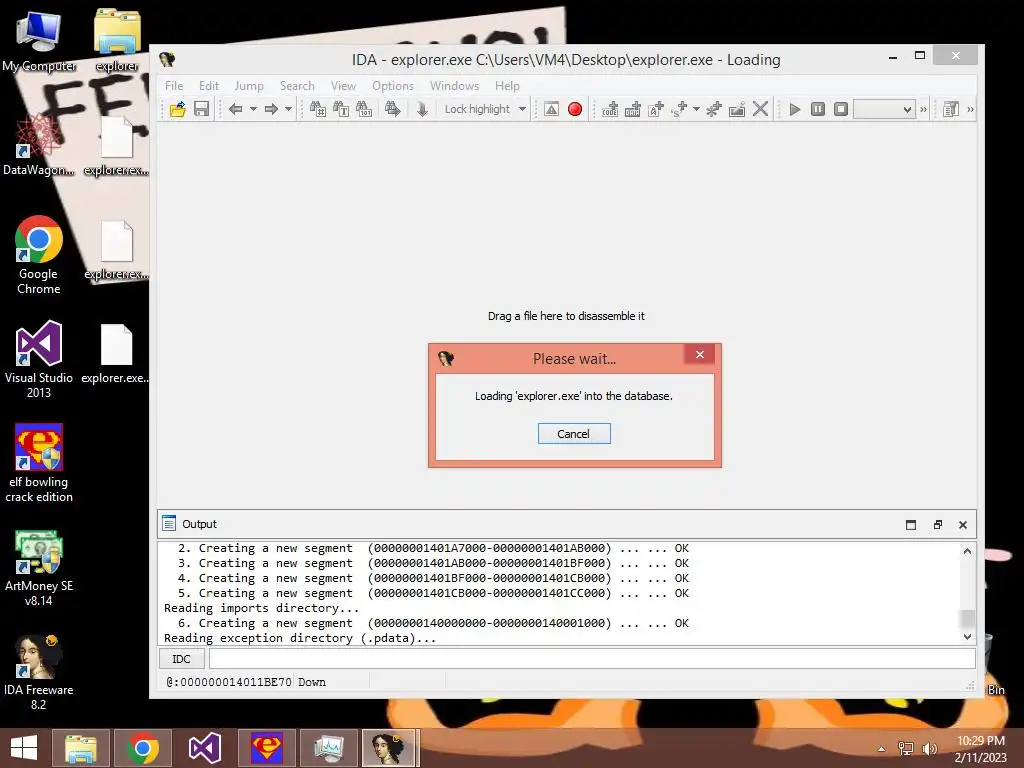
Task: Click the red breakpoint circle icon
Action: [x=575, y=109]
